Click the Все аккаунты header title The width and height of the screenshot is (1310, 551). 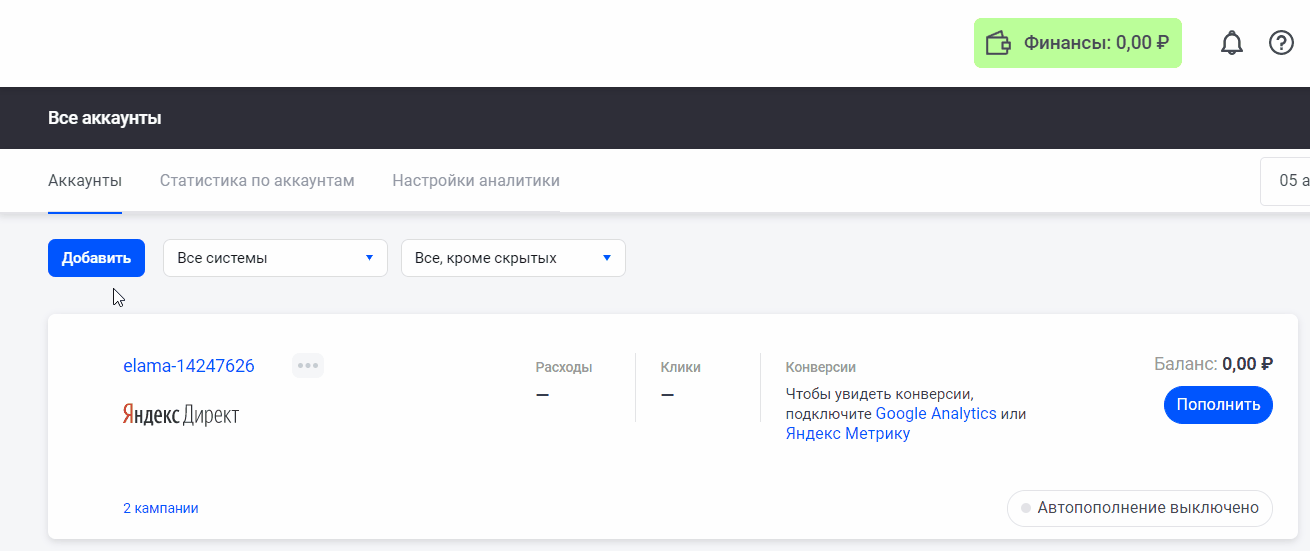click(105, 118)
